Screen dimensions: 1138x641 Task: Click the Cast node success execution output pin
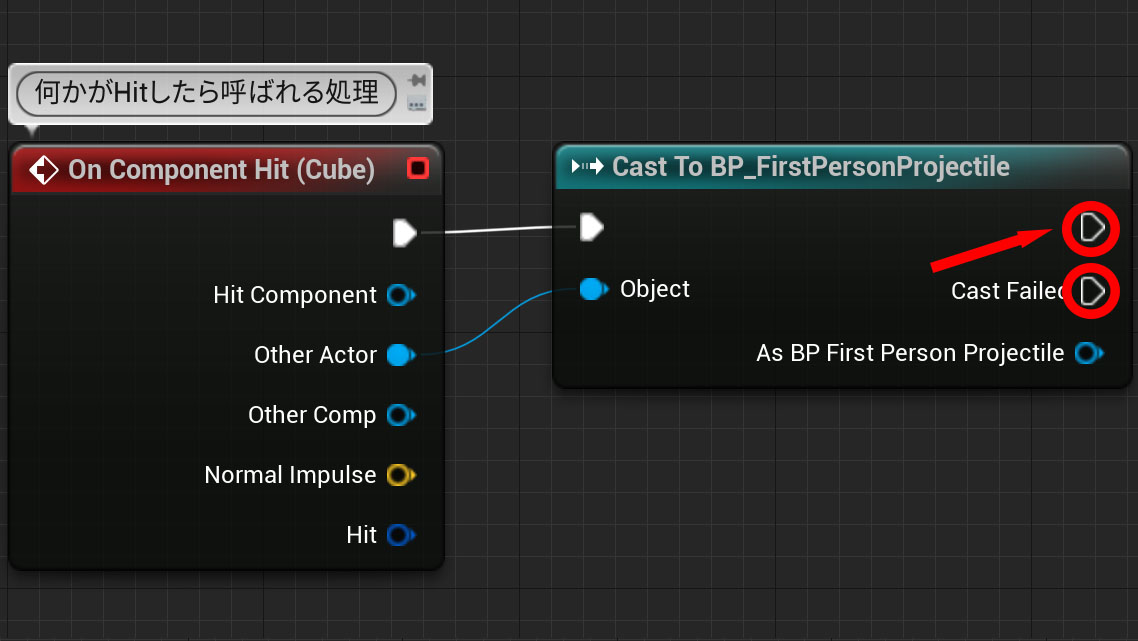(x=1092, y=228)
